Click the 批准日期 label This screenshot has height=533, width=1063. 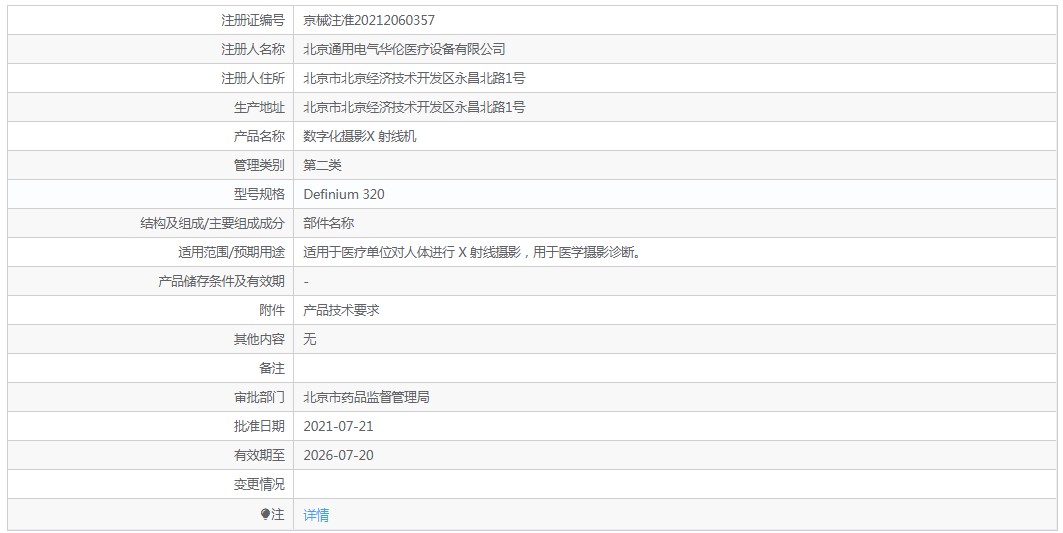pos(259,427)
